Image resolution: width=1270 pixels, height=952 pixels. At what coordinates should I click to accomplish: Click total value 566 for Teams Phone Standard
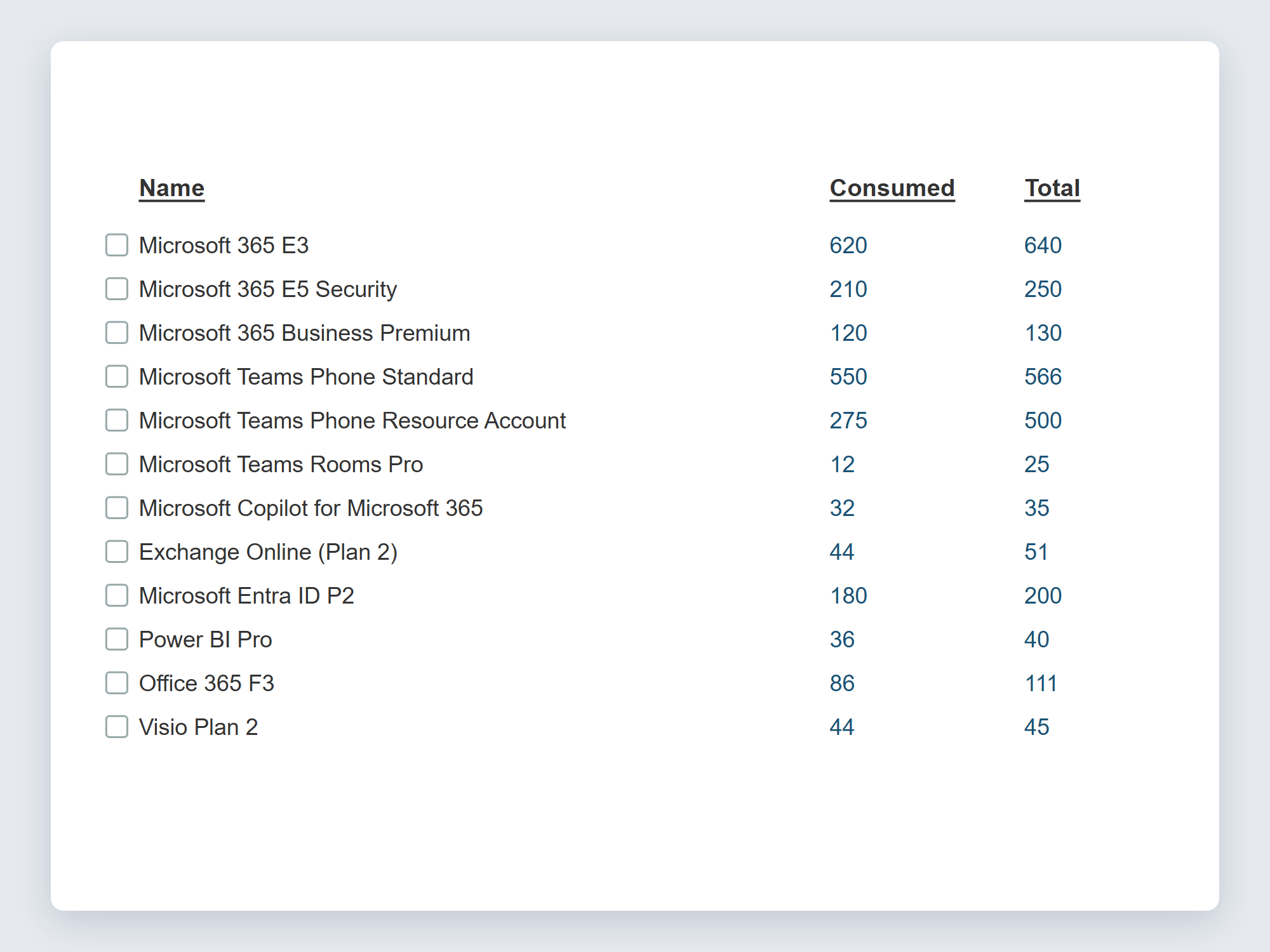1043,377
